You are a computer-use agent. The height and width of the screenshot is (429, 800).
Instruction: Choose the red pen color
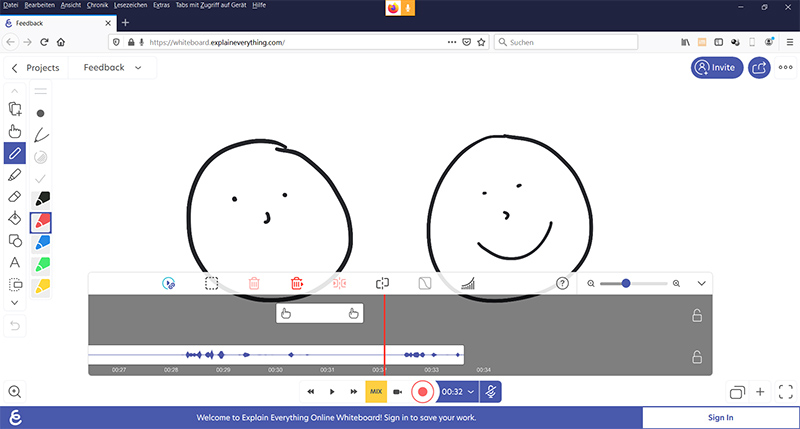point(41,222)
